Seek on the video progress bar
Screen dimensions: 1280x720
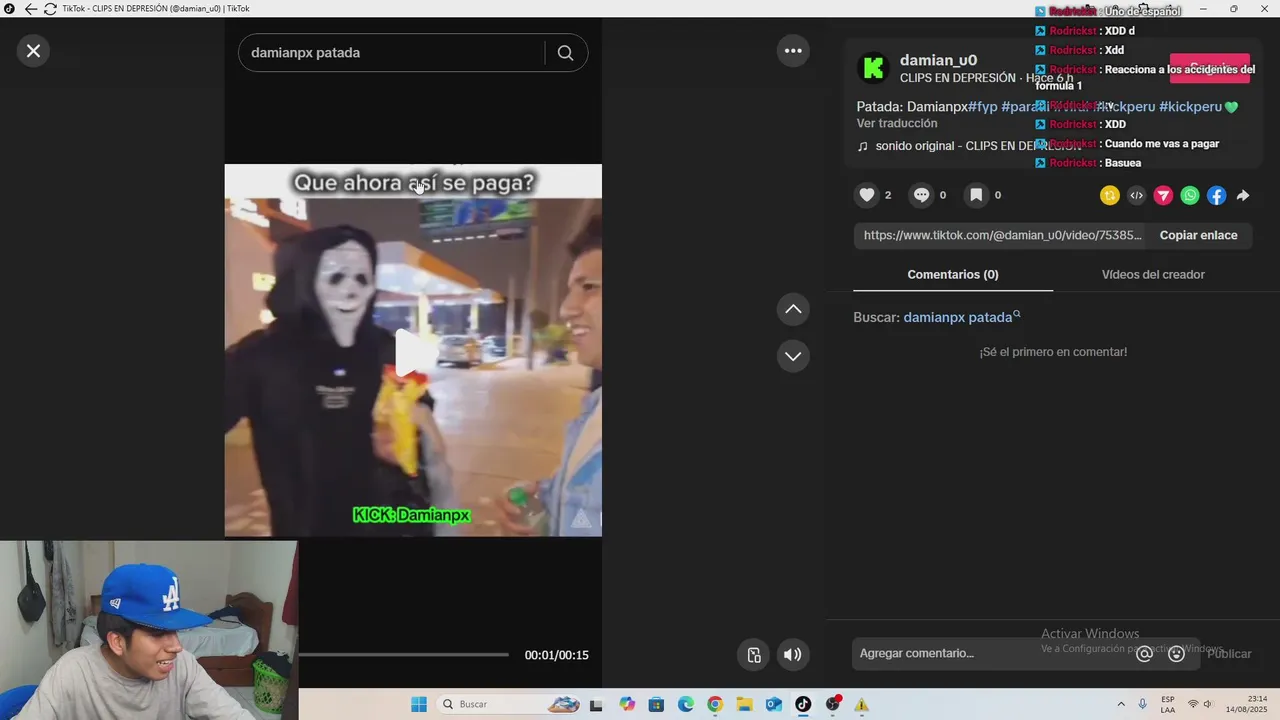click(404, 655)
